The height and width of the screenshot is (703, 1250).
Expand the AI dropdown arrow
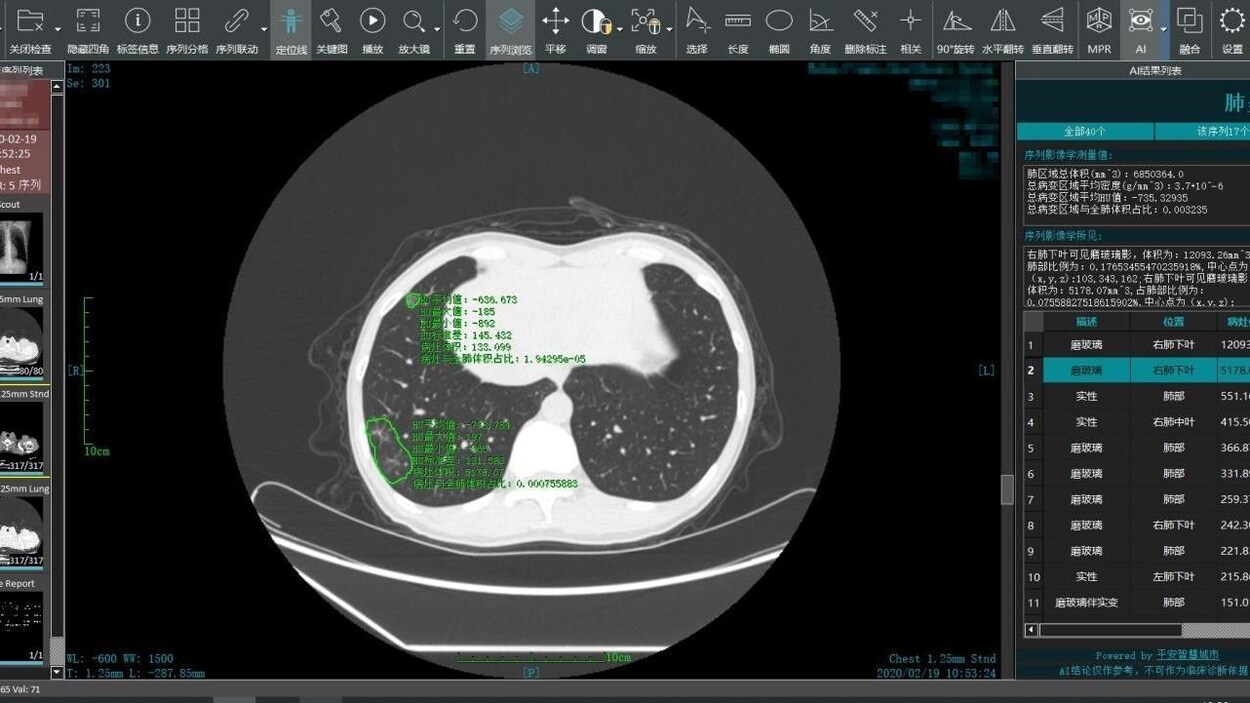tap(1163, 29)
